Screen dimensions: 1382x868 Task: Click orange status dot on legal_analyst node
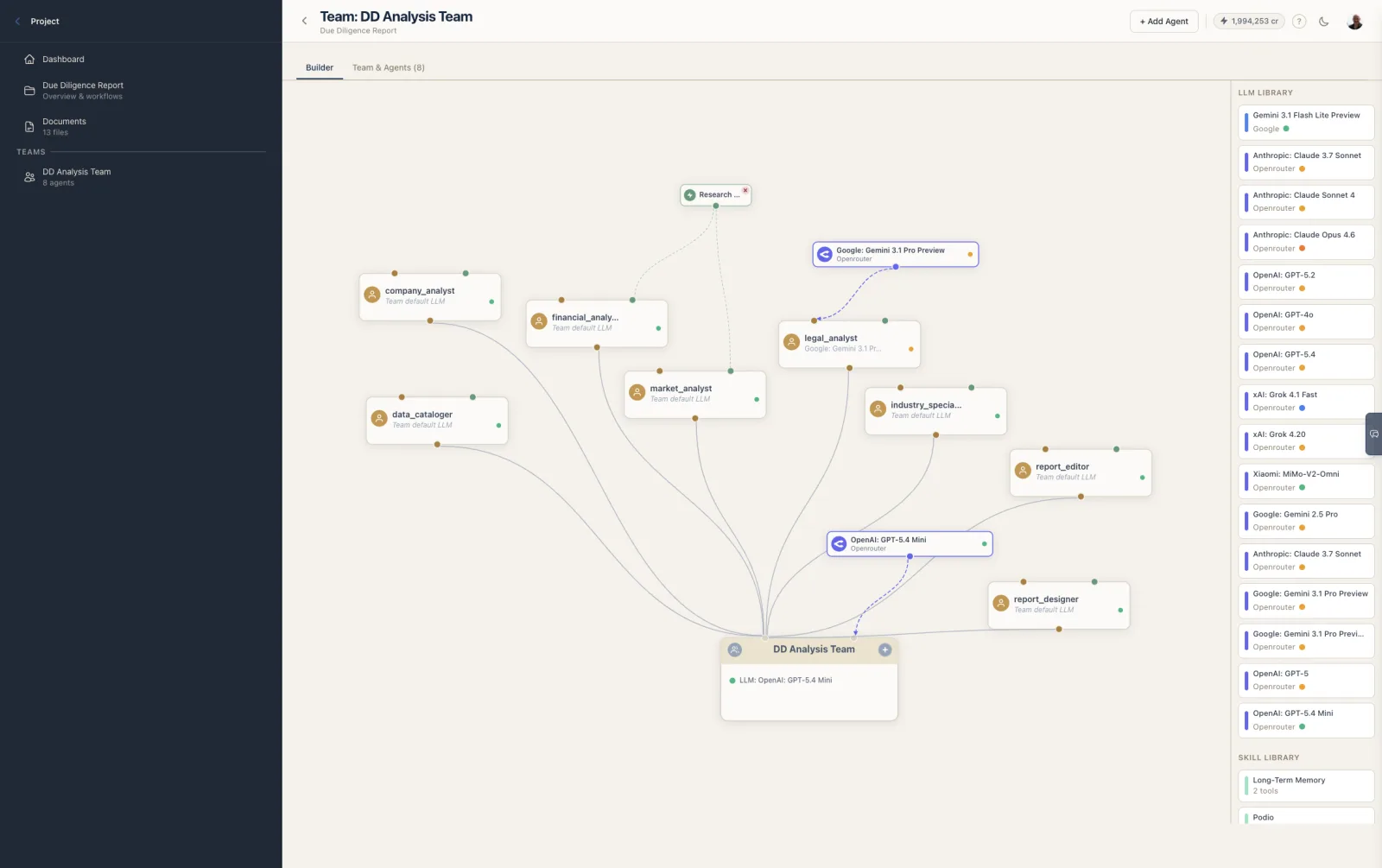click(x=911, y=349)
